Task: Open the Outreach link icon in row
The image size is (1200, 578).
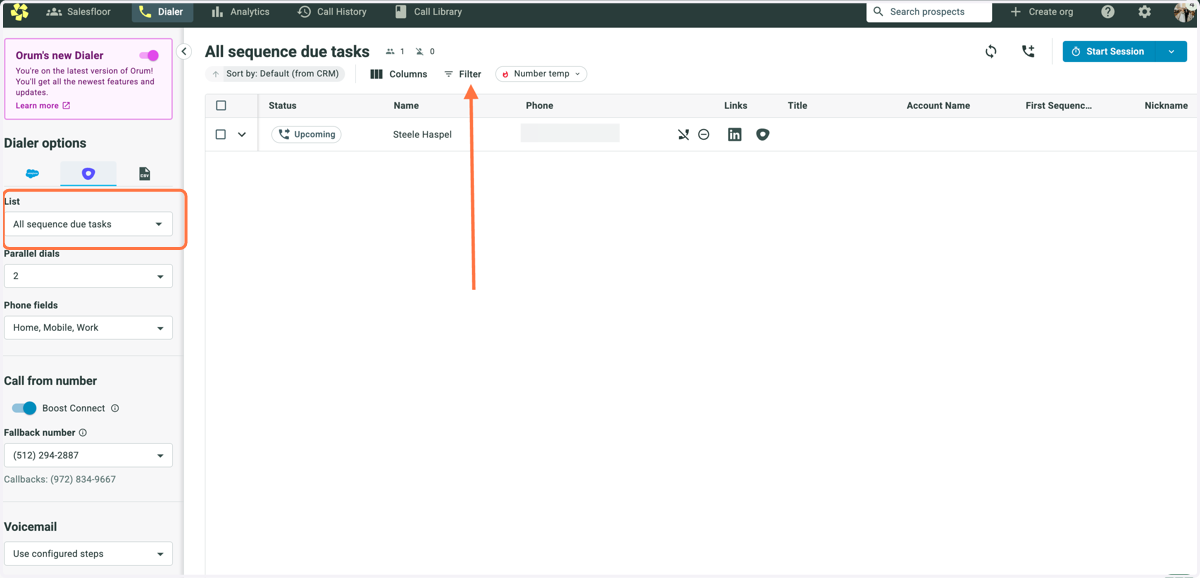Action: coord(763,134)
